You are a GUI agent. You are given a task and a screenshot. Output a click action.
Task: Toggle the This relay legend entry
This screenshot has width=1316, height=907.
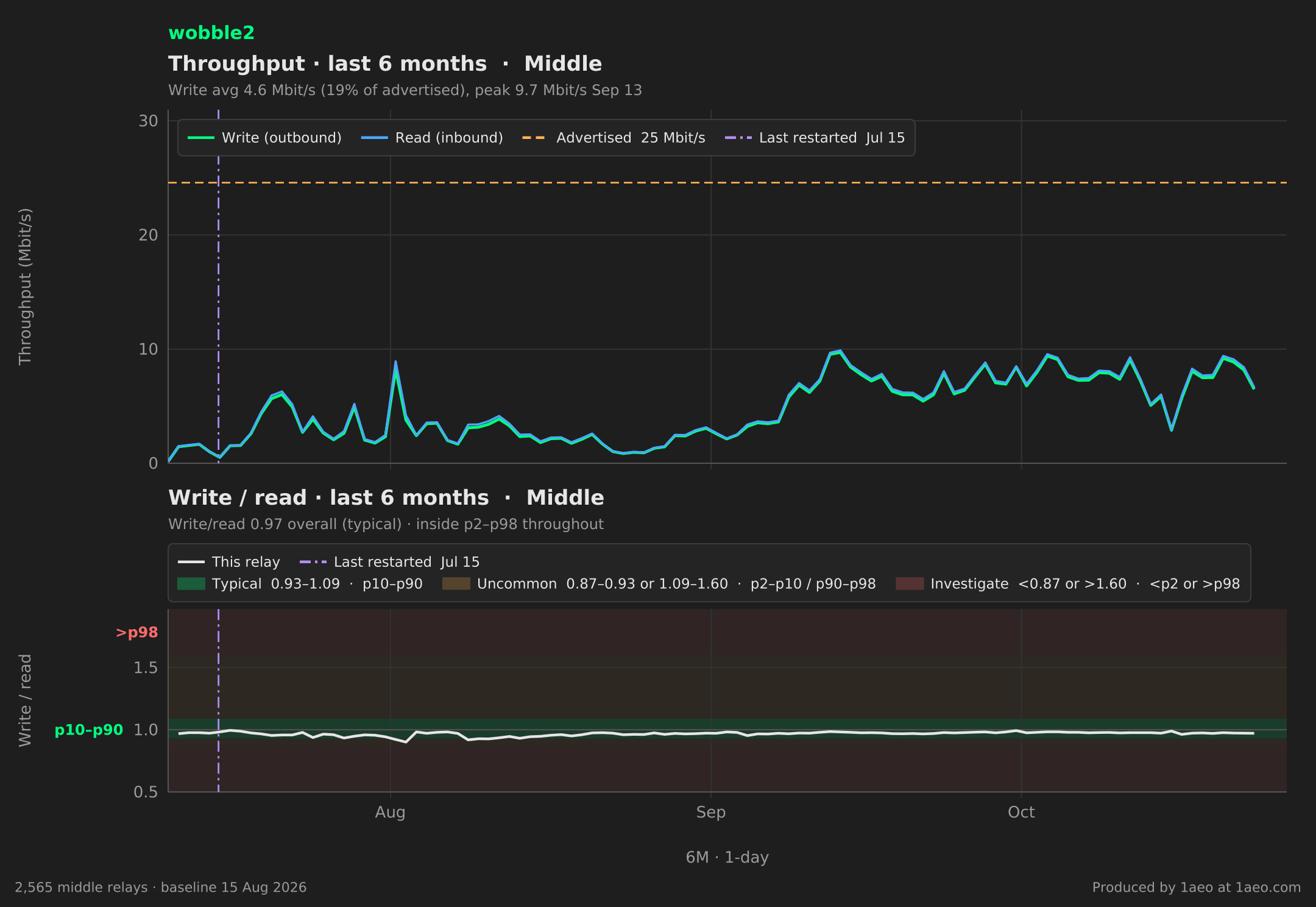click(229, 562)
